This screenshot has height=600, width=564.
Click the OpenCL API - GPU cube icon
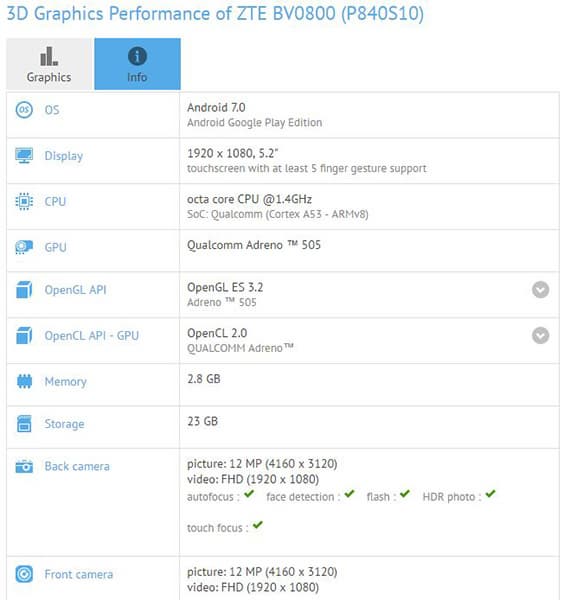24,336
